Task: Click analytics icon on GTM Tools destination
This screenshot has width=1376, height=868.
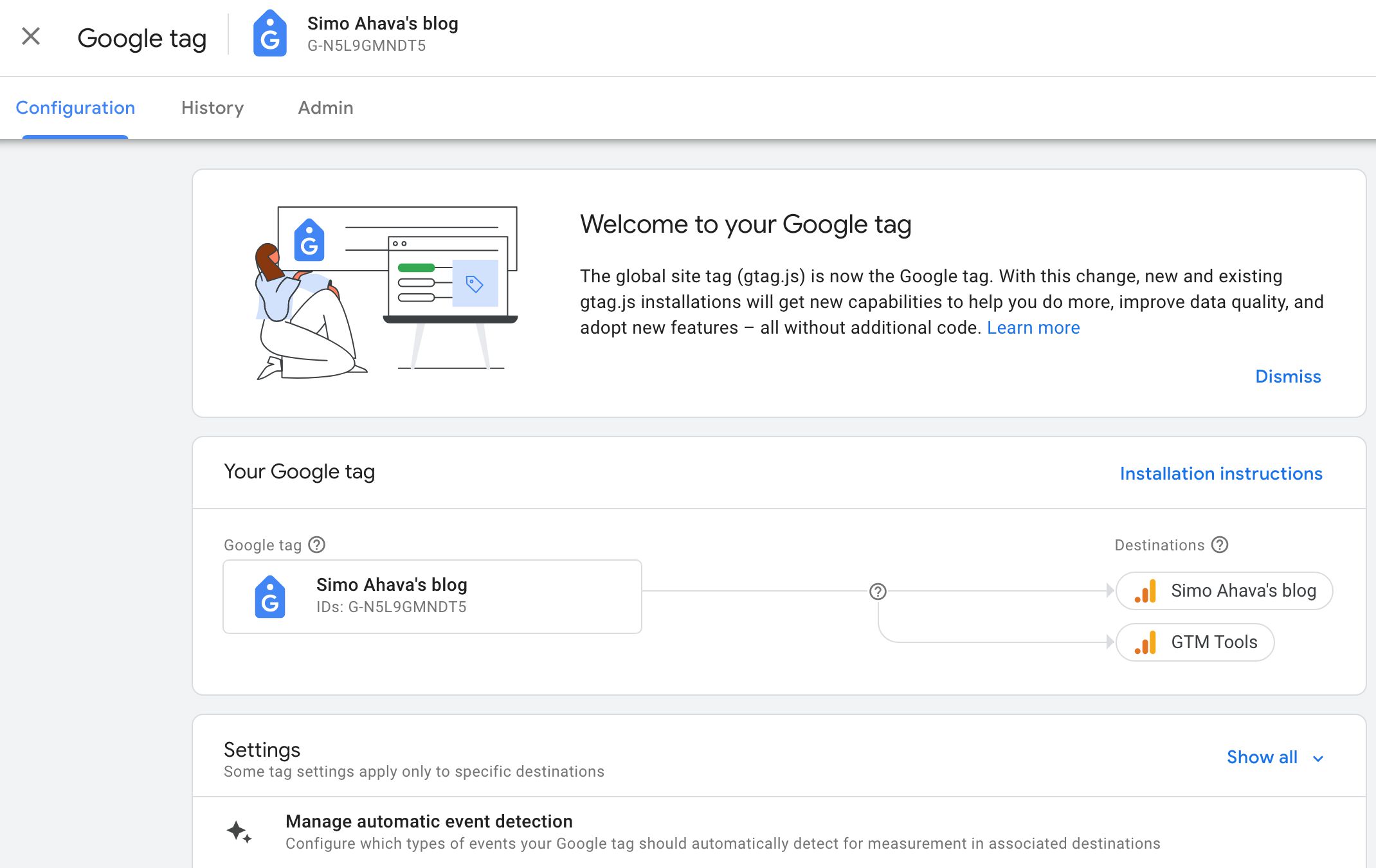Action: [x=1145, y=642]
